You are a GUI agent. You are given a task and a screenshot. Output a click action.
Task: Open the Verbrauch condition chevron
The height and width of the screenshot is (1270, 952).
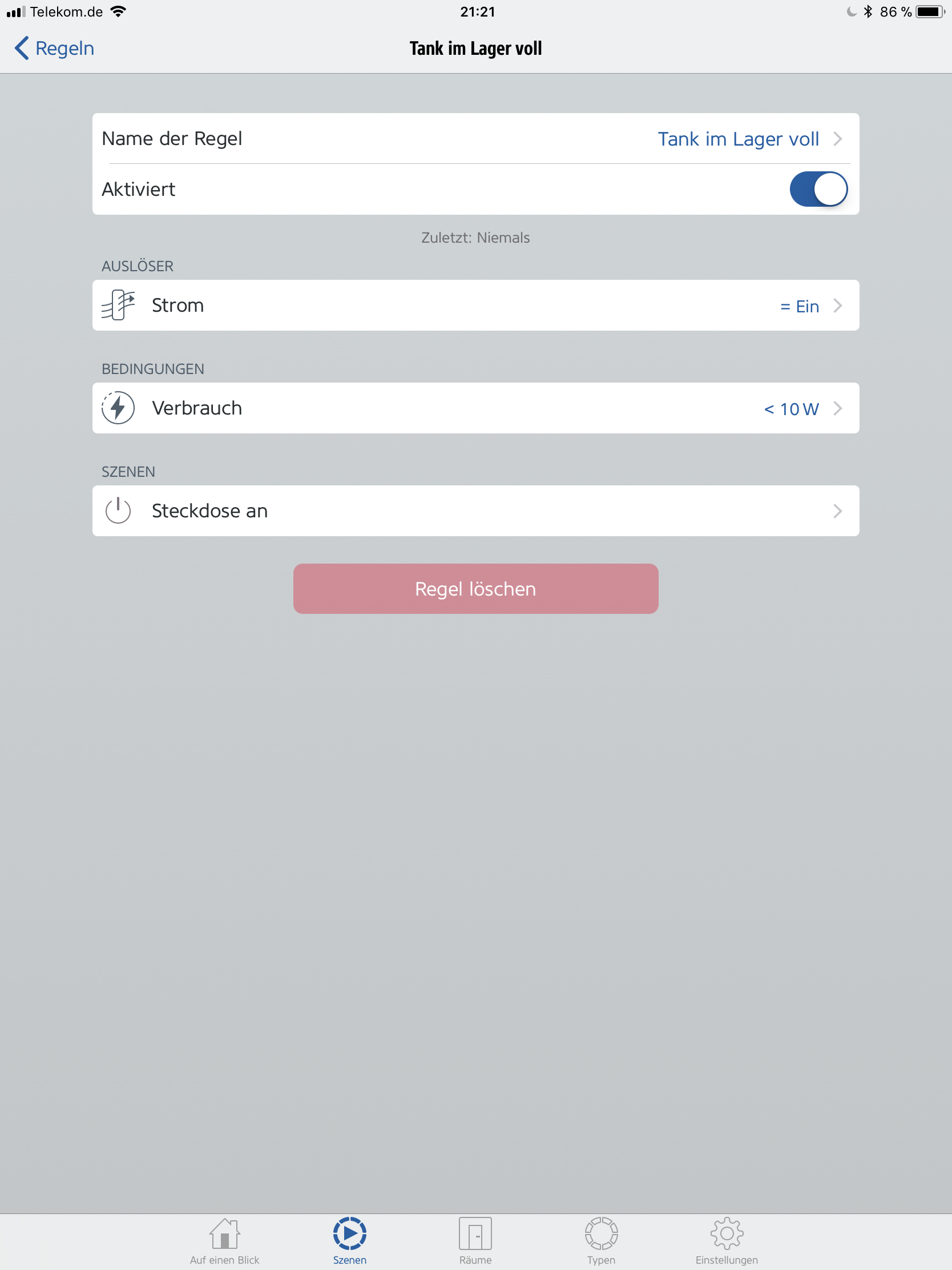coord(838,408)
